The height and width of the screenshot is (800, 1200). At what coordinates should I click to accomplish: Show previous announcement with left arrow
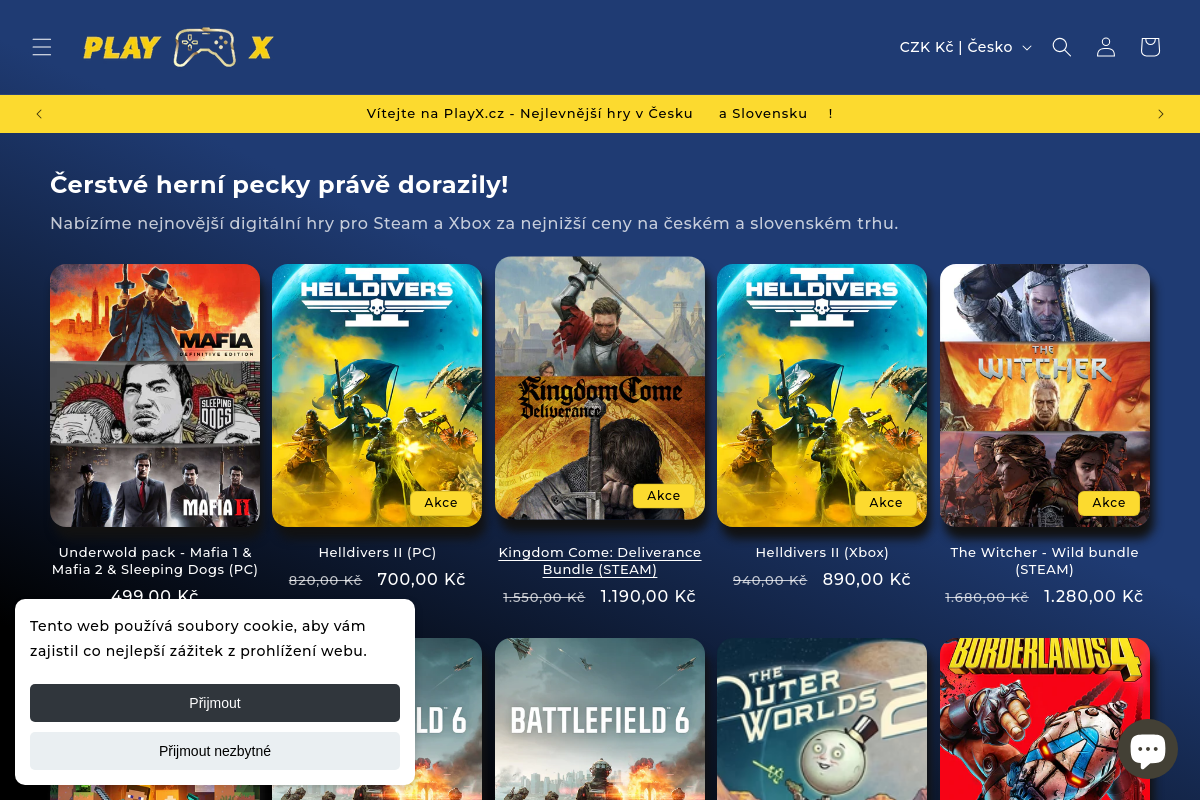pos(39,114)
